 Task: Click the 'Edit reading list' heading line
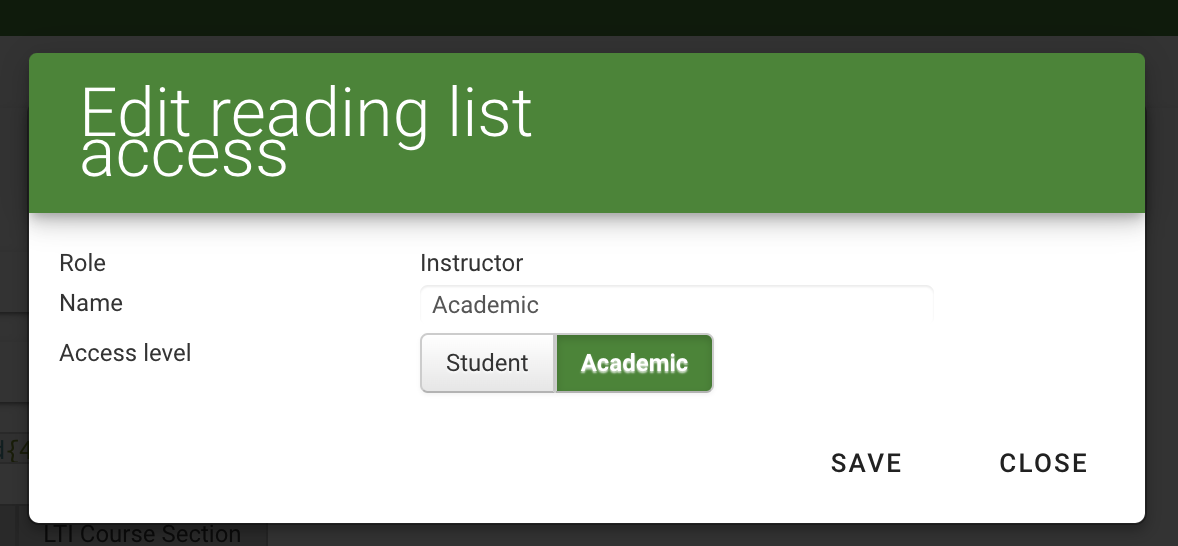pyautogui.click(x=306, y=114)
